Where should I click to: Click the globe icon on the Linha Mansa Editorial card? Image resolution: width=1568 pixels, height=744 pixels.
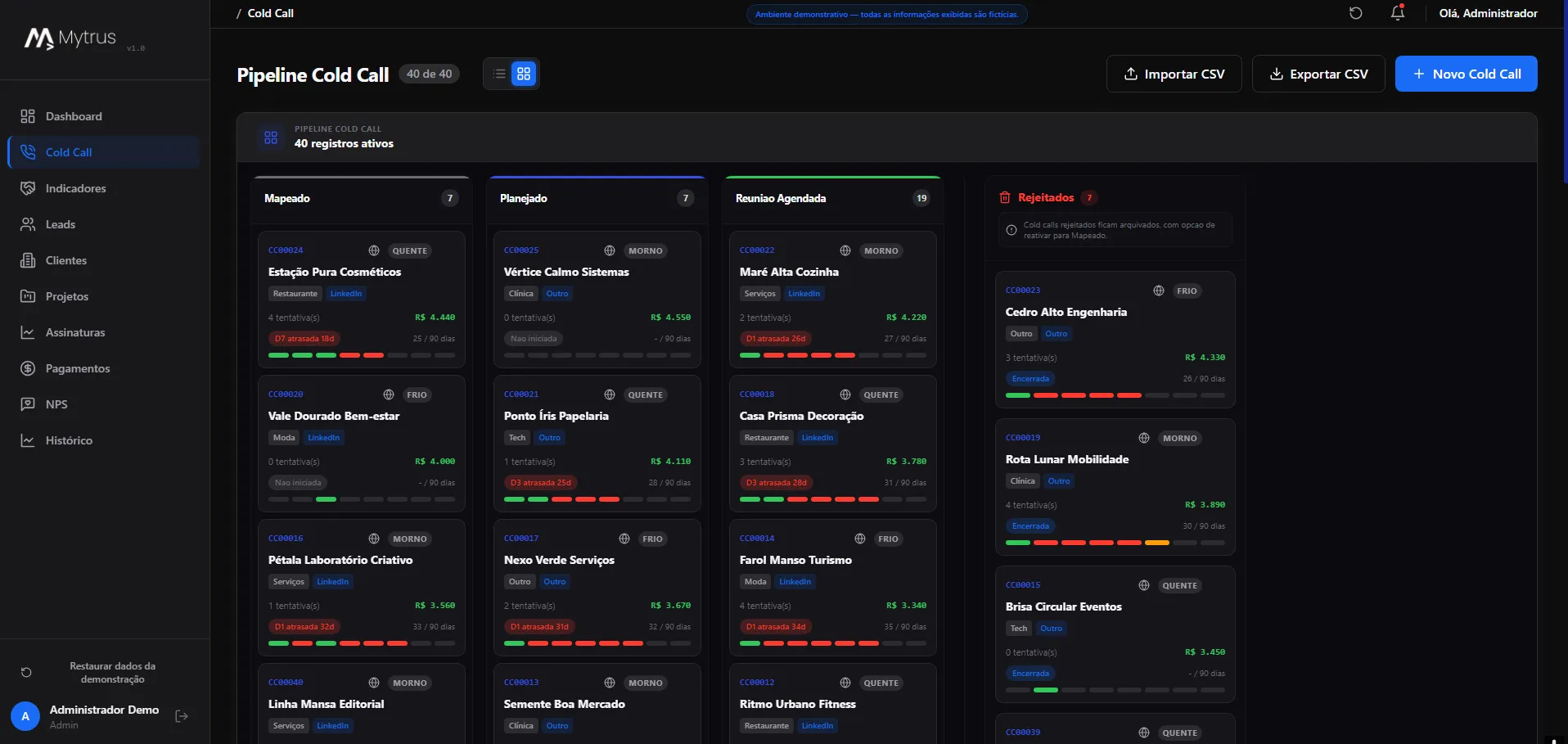[x=374, y=683]
